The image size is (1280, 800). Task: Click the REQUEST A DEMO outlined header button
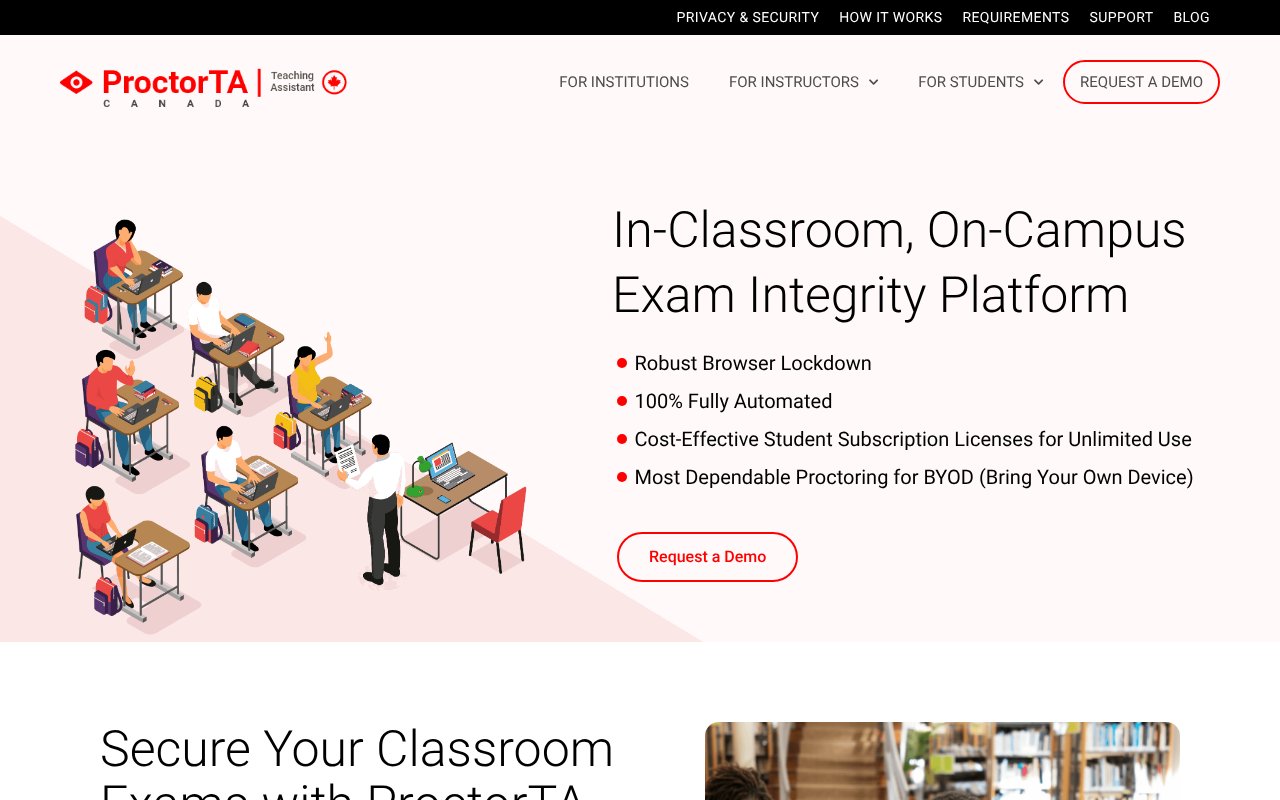click(1141, 82)
